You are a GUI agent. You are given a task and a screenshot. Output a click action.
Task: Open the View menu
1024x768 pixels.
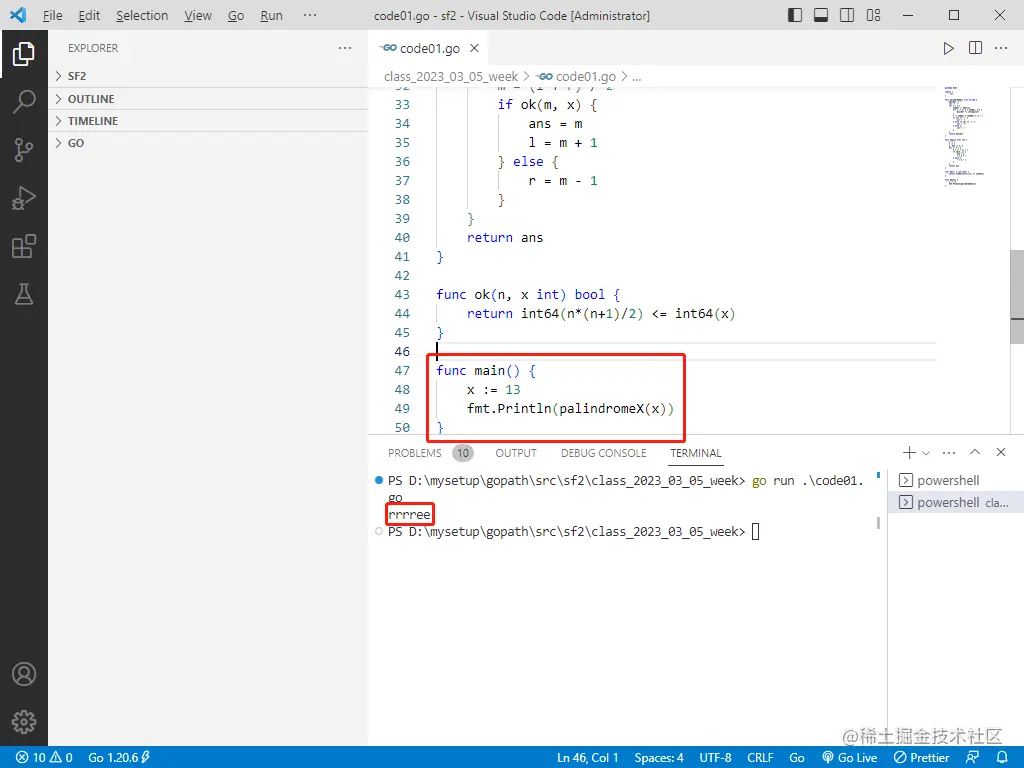[197, 15]
